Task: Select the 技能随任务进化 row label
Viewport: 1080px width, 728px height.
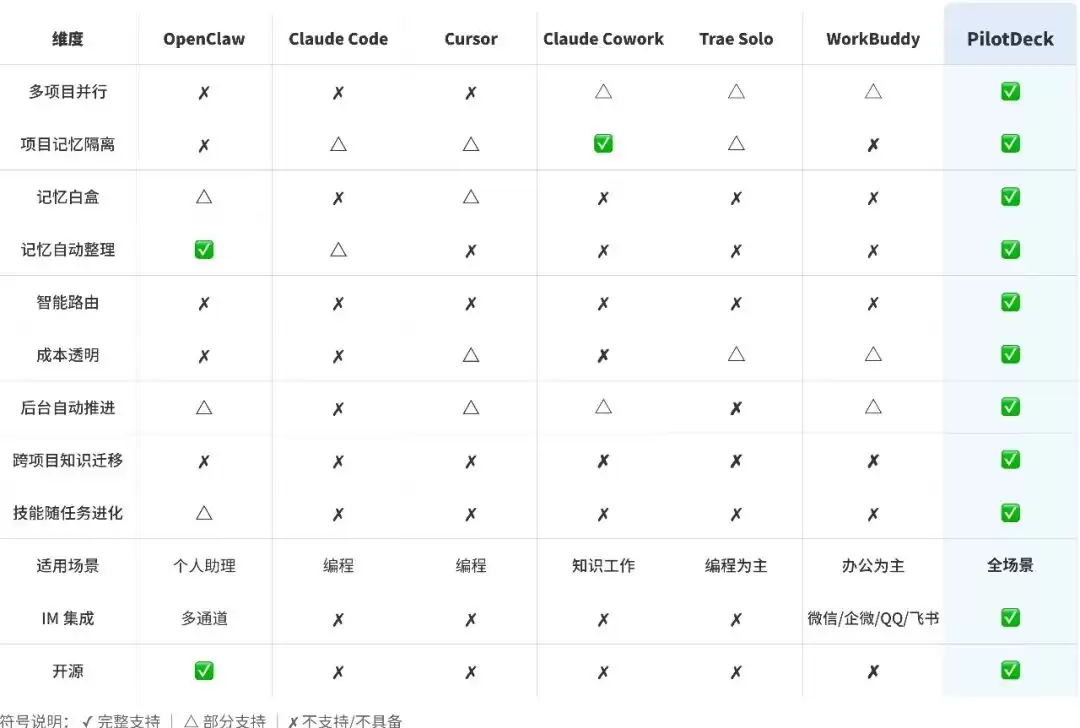Action: tap(68, 513)
